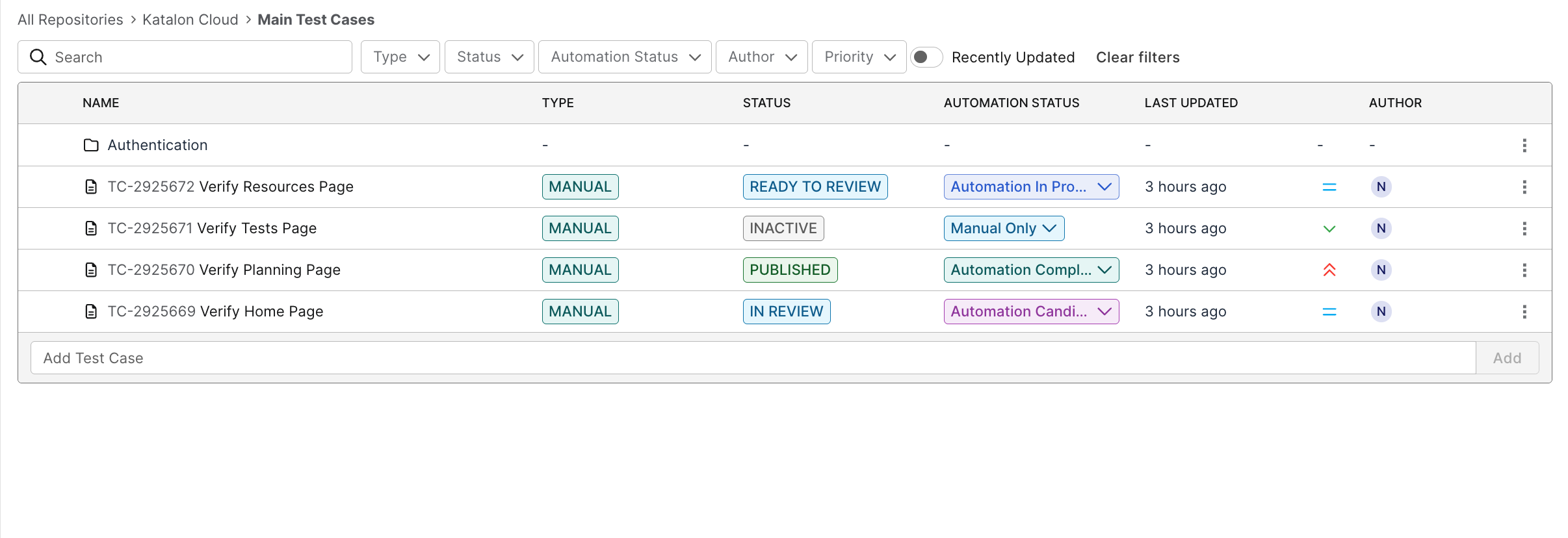The width and height of the screenshot is (1568, 538).
Task: Click low priority chevron on Verify Tests Page row
Action: click(1329, 229)
